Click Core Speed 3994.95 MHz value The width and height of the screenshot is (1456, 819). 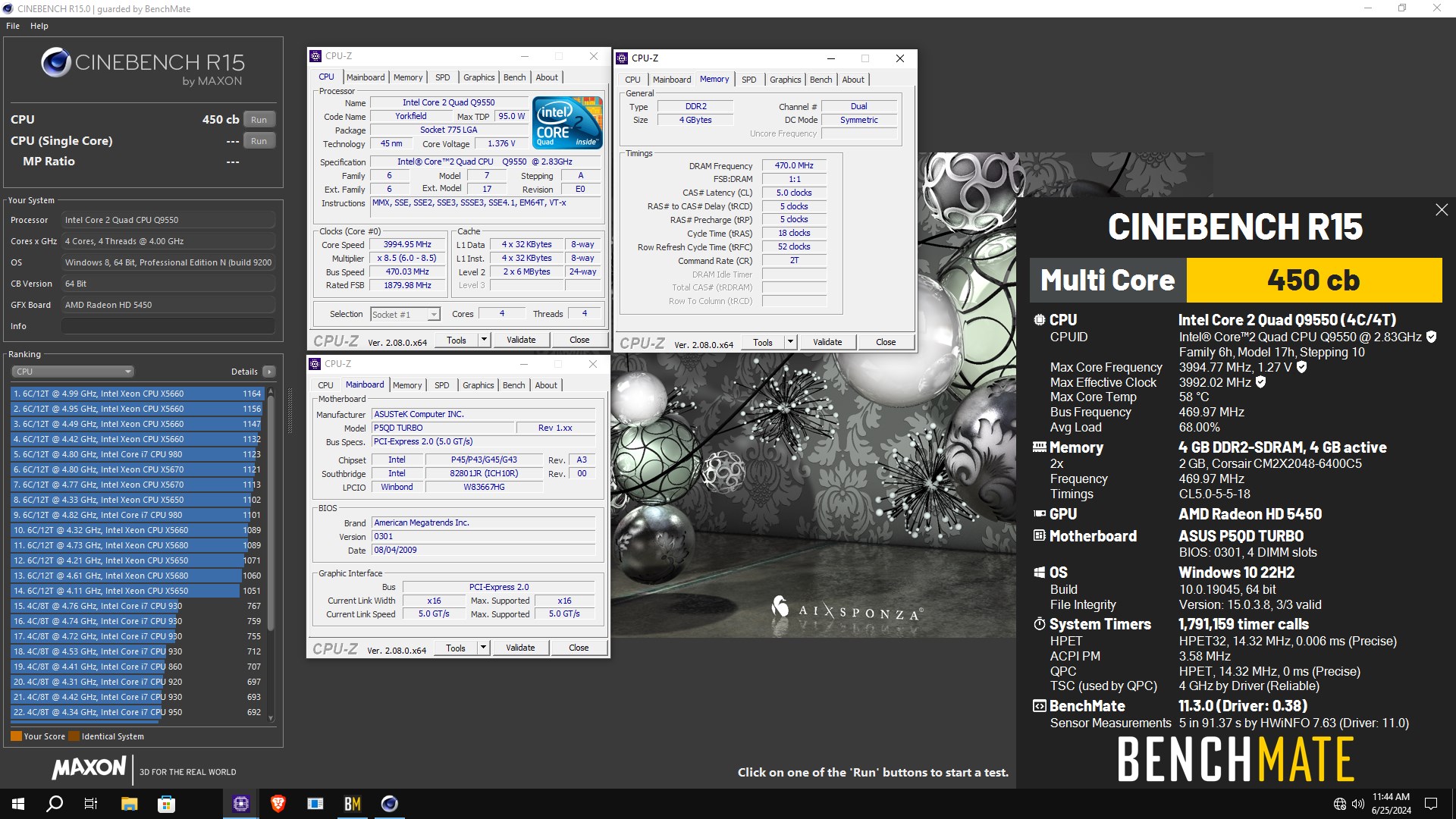pyautogui.click(x=407, y=244)
